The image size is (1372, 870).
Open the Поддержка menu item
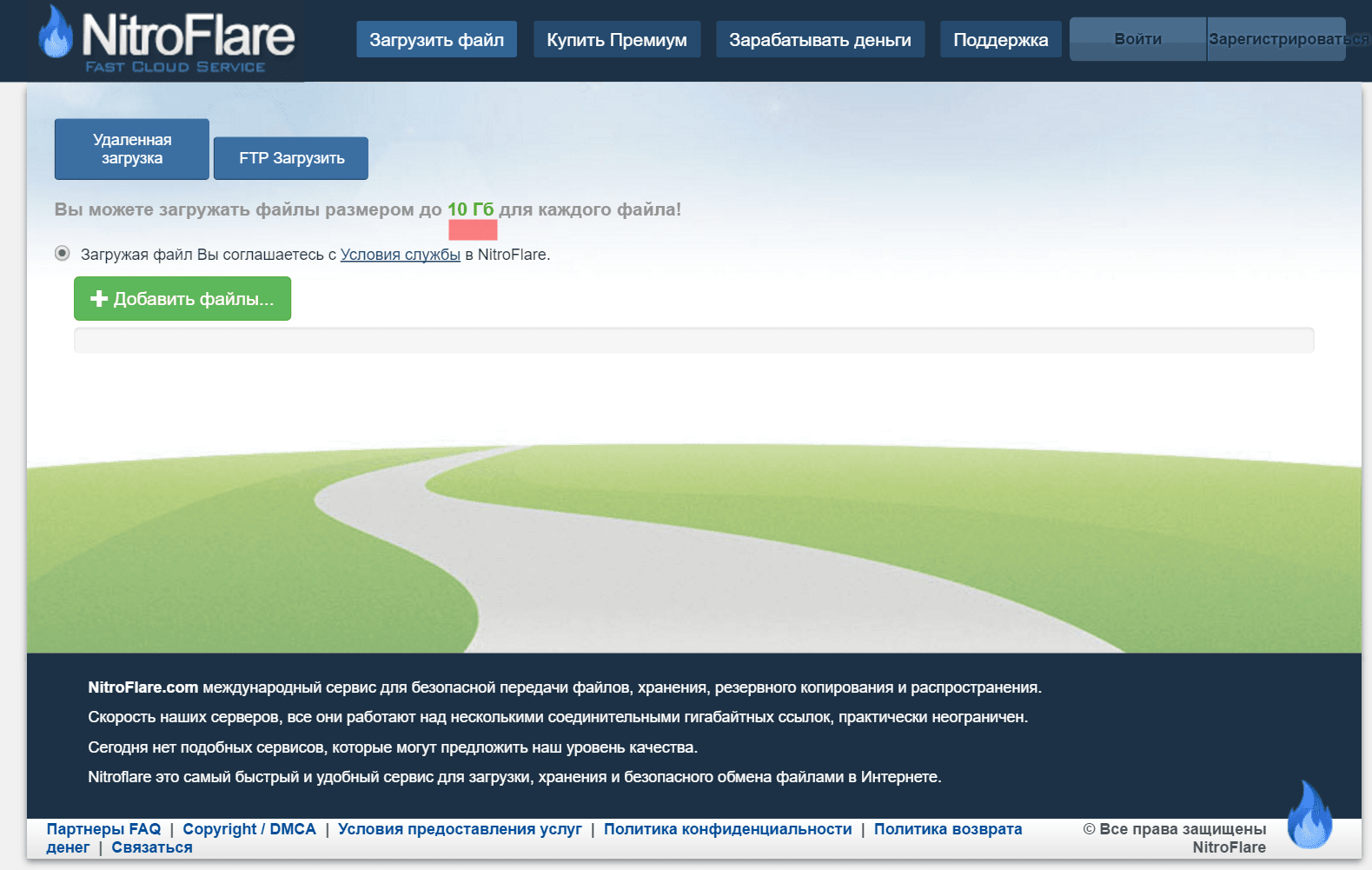click(x=1001, y=39)
